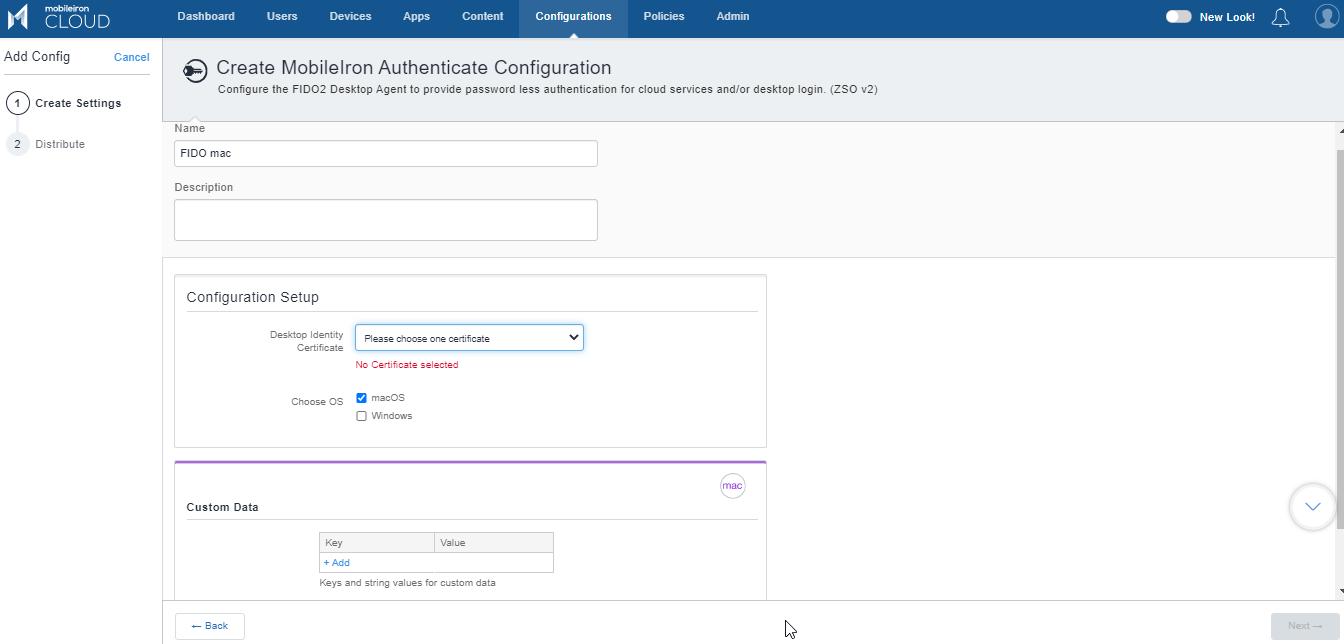Click the circular scroll-down chevron button
Image resolution: width=1344 pixels, height=644 pixels.
1312,507
